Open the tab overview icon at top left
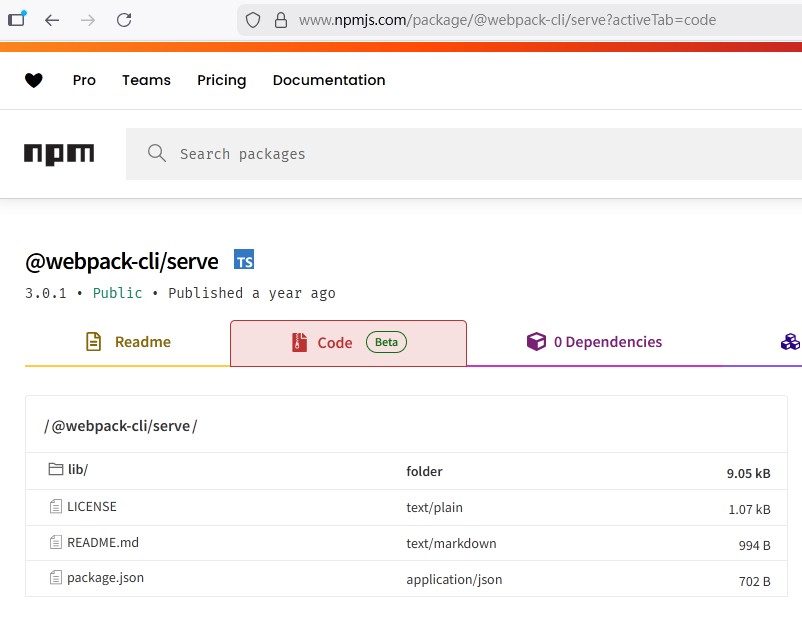 coord(17,19)
